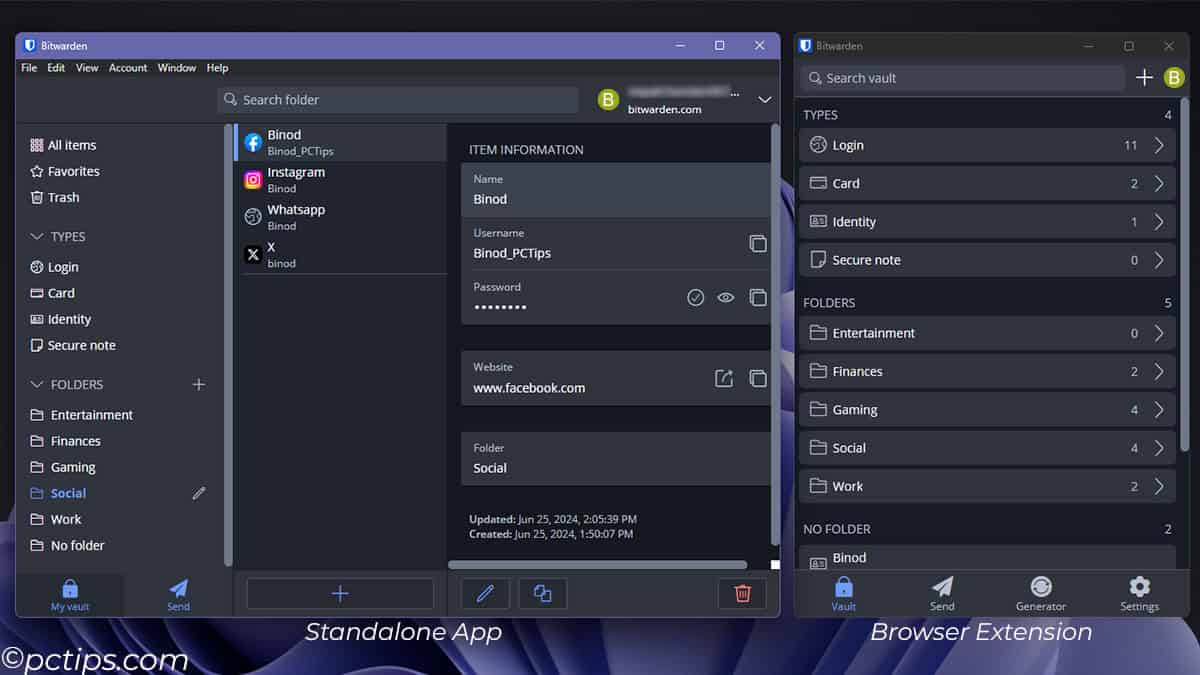Open the Account menu in the menu bar

pos(127,68)
